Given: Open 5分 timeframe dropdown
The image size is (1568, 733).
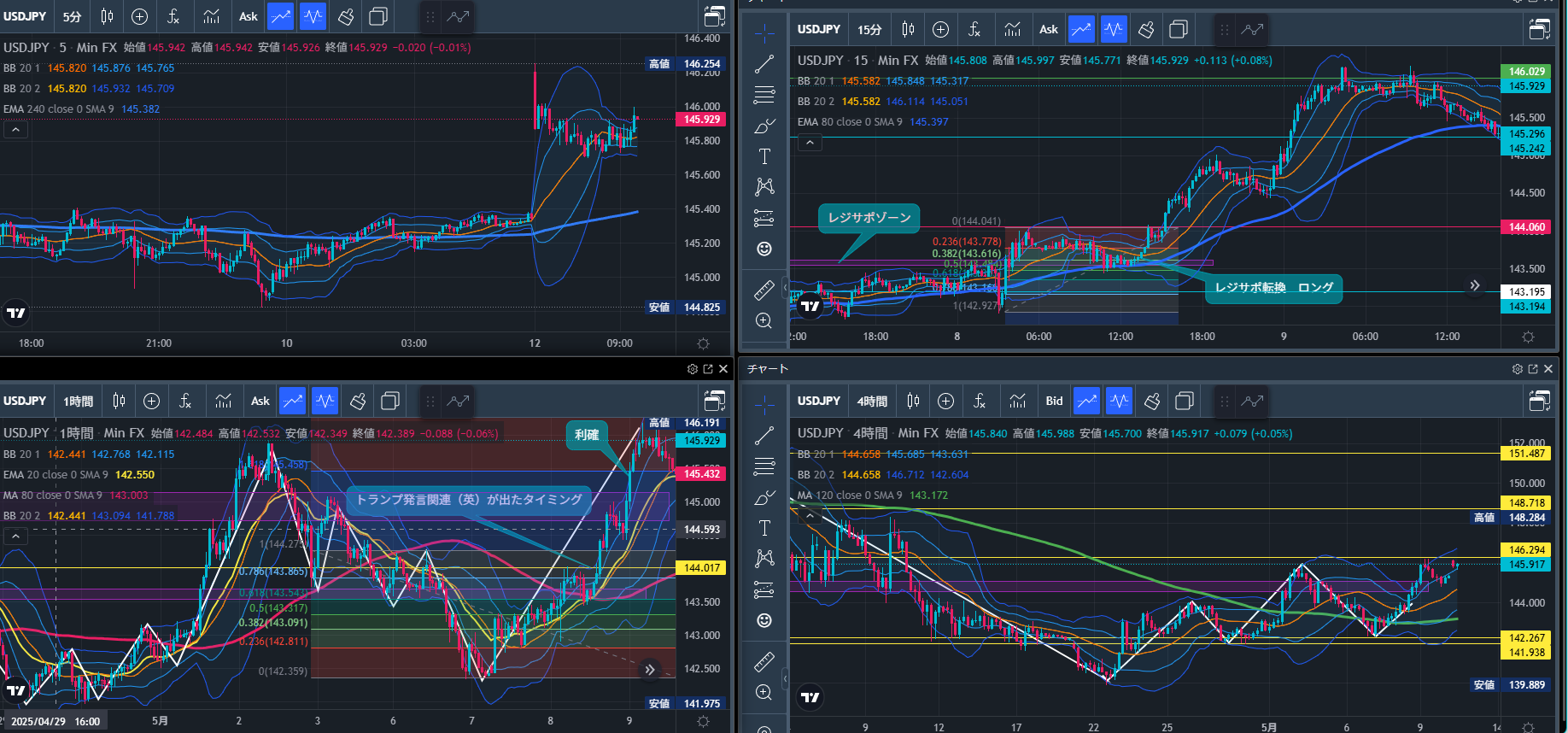Looking at the screenshot, I should click(x=73, y=16).
